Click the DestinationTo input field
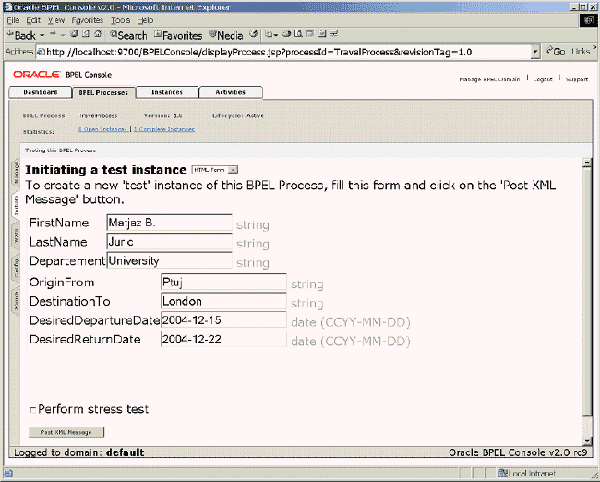Image resolution: width=600 pixels, height=482 pixels. click(224, 301)
